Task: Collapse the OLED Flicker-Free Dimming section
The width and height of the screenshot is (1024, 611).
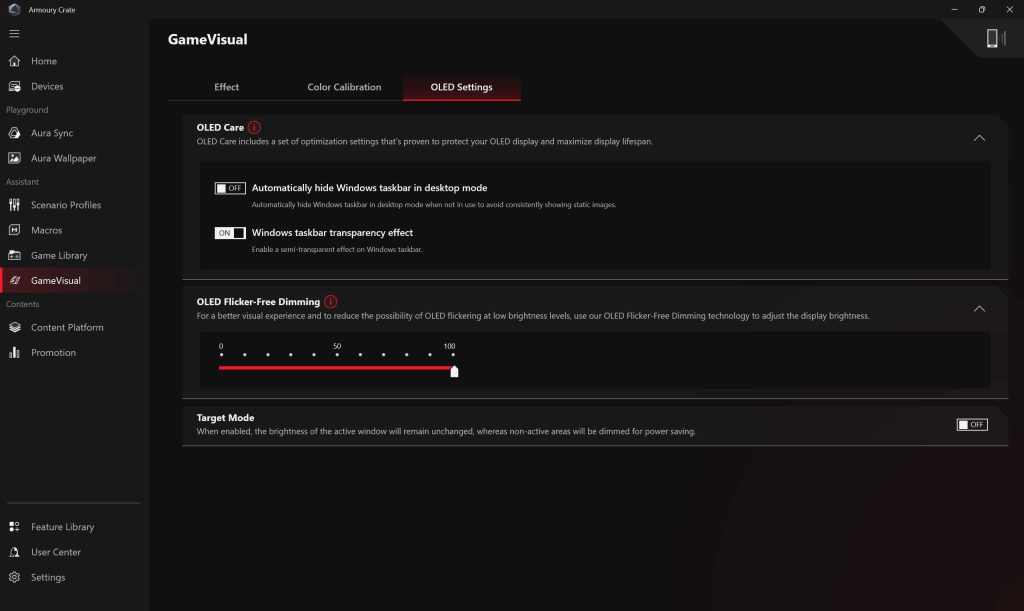Action: (x=979, y=309)
